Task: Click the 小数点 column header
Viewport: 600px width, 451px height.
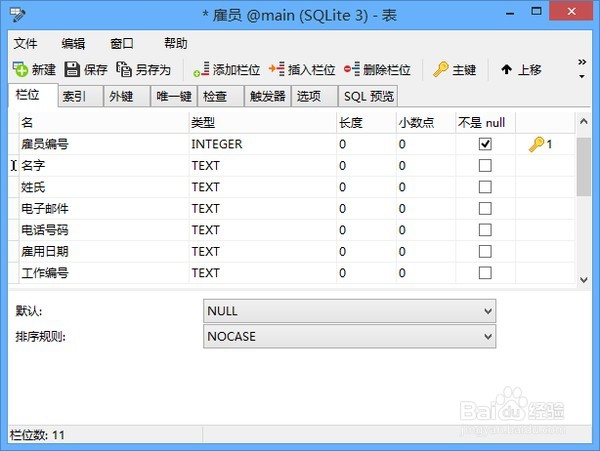Action: (x=426, y=122)
